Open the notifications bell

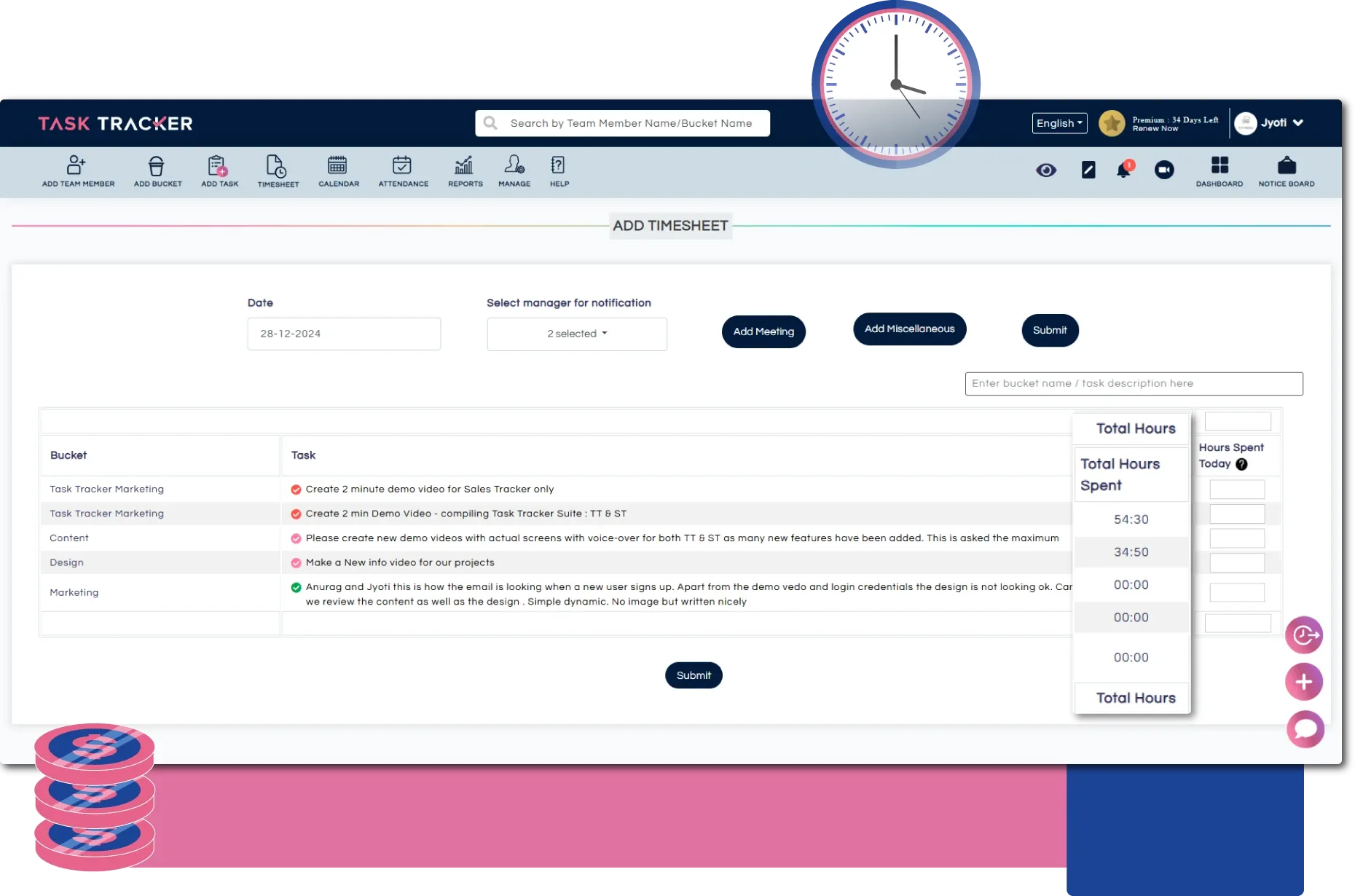pyautogui.click(x=1124, y=170)
